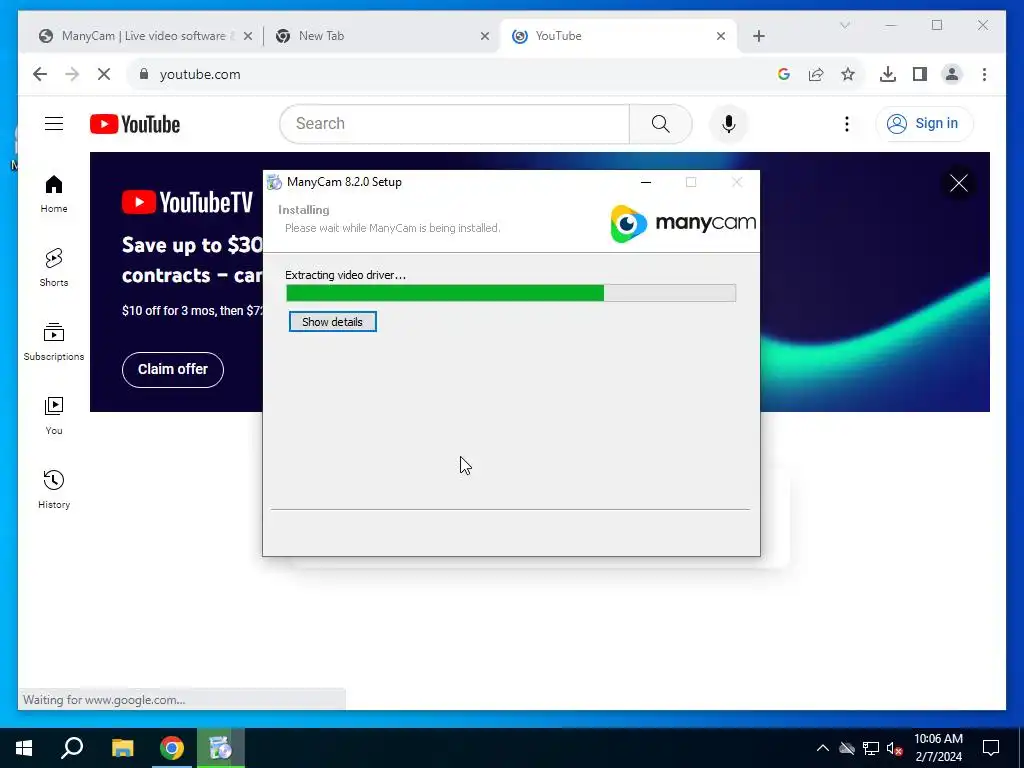Open a new Chrome tab

(x=758, y=36)
